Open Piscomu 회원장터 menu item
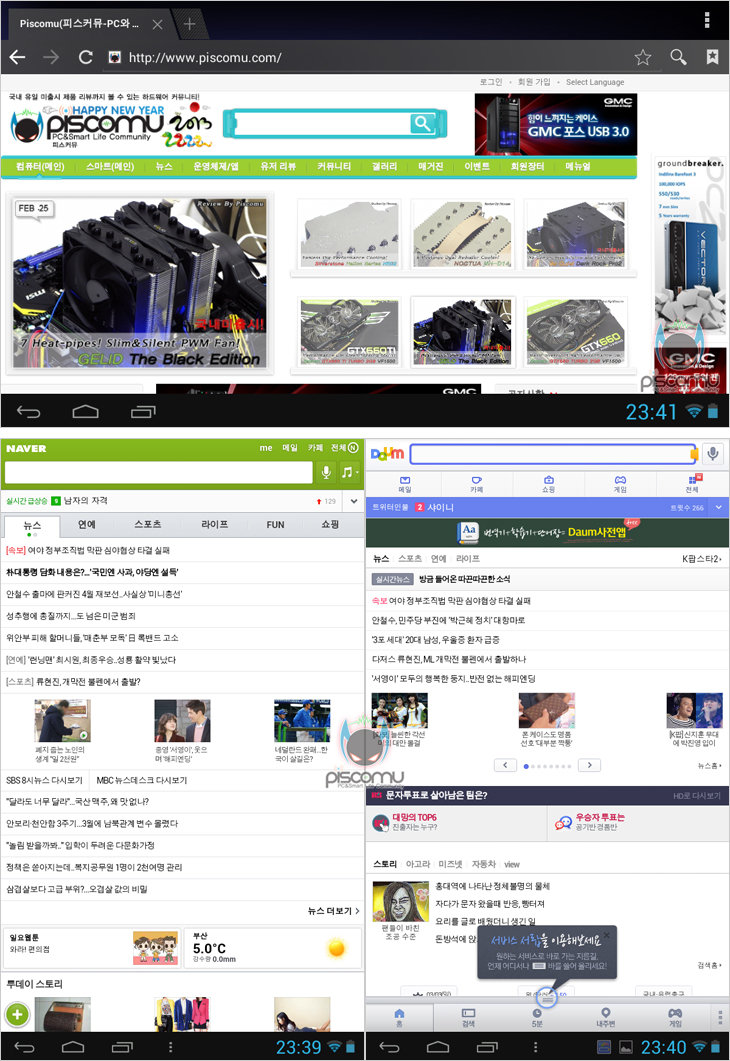The width and height of the screenshot is (730, 1061). tap(527, 166)
